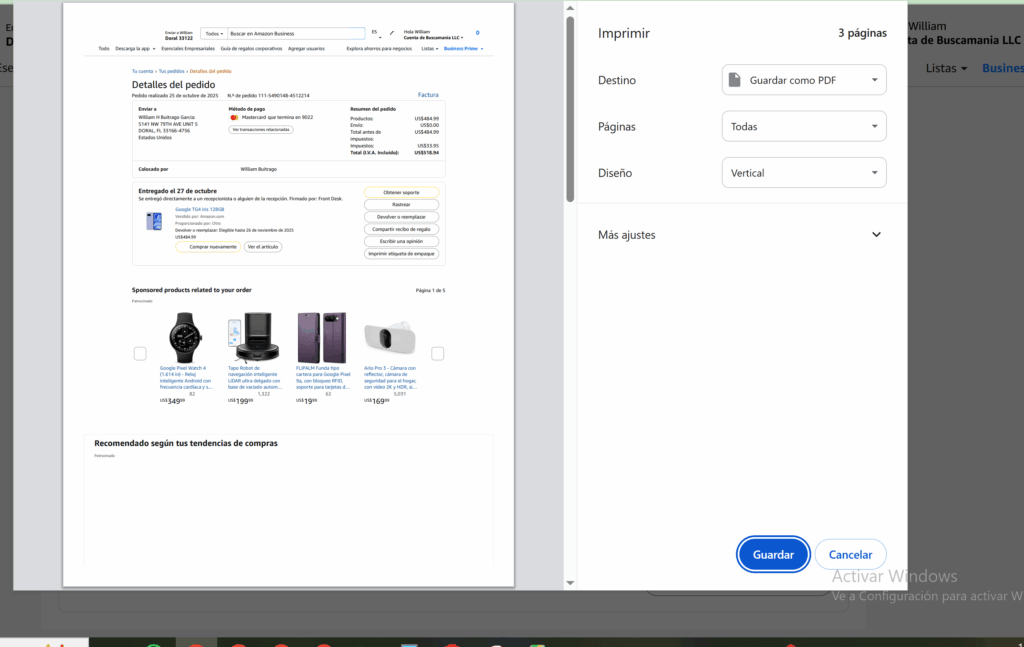This screenshot has width=1024, height=647.
Task: Click the FLIPALM Funda title link
Action: click(323, 377)
